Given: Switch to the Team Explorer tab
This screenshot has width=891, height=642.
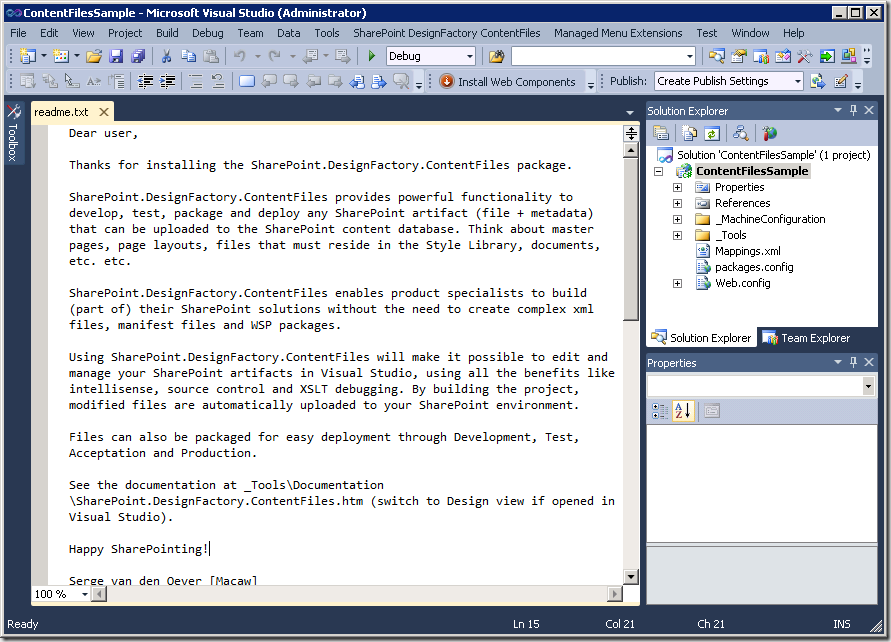Looking at the screenshot, I should coord(806,338).
